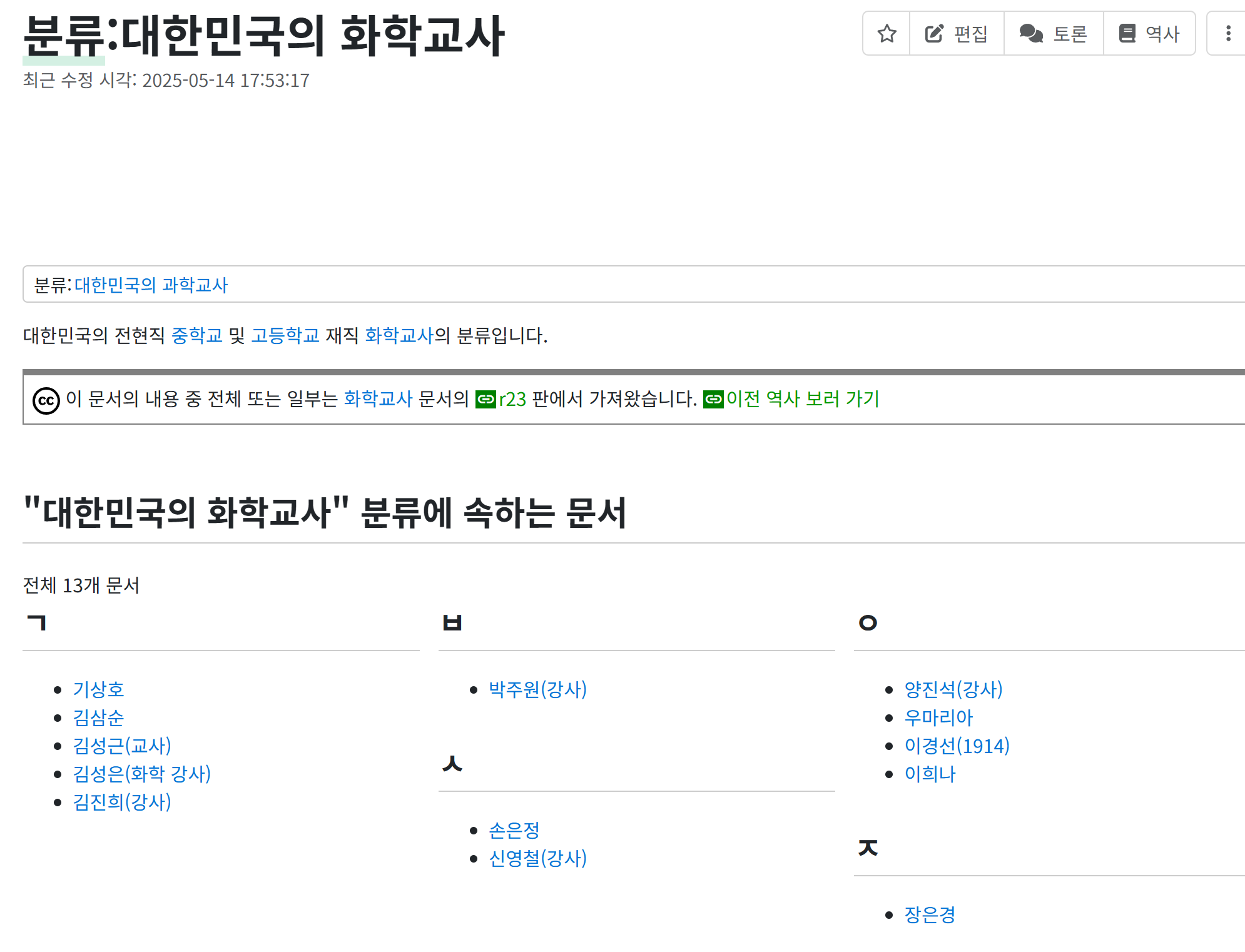Image resolution: width=1245 pixels, height=952 pixels.
Task: Follow the 이전 역사 보러 가기 link
Action: pos(803,399)
